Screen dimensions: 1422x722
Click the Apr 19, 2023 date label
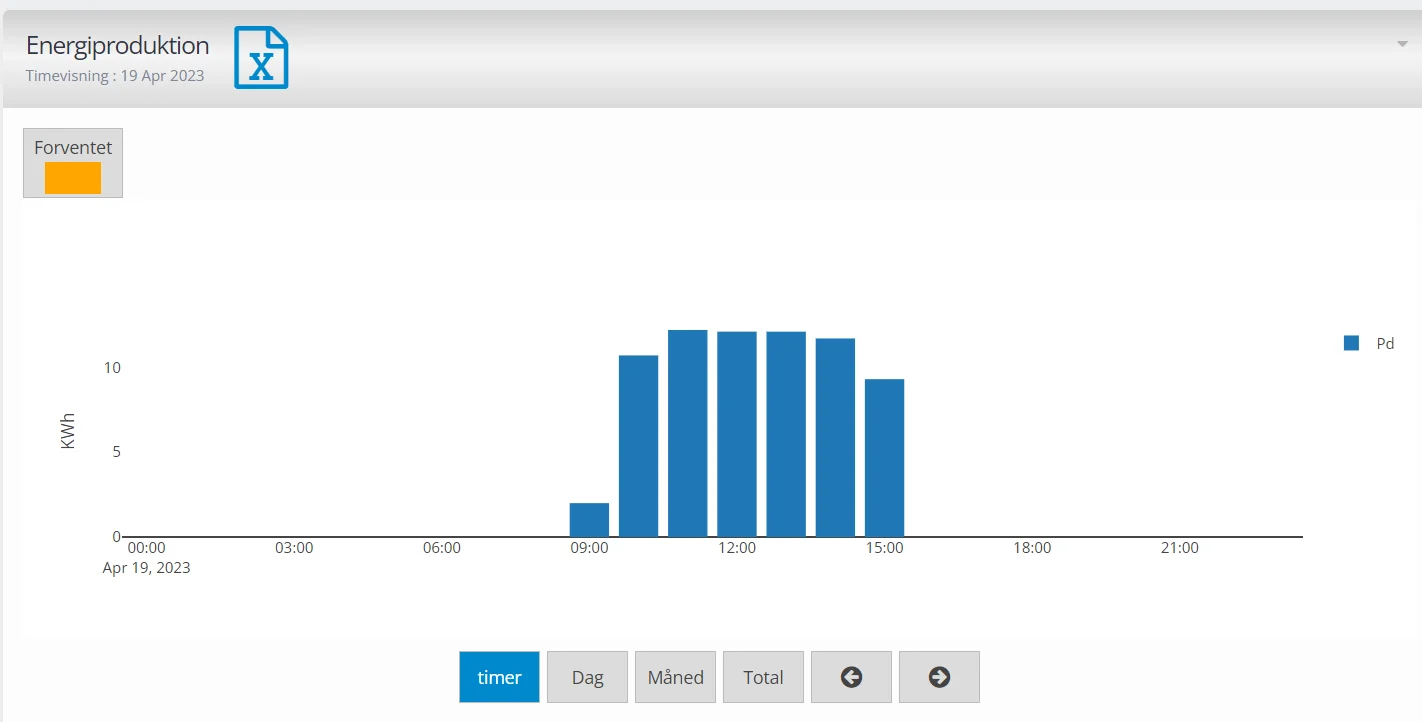pos(147,568)
